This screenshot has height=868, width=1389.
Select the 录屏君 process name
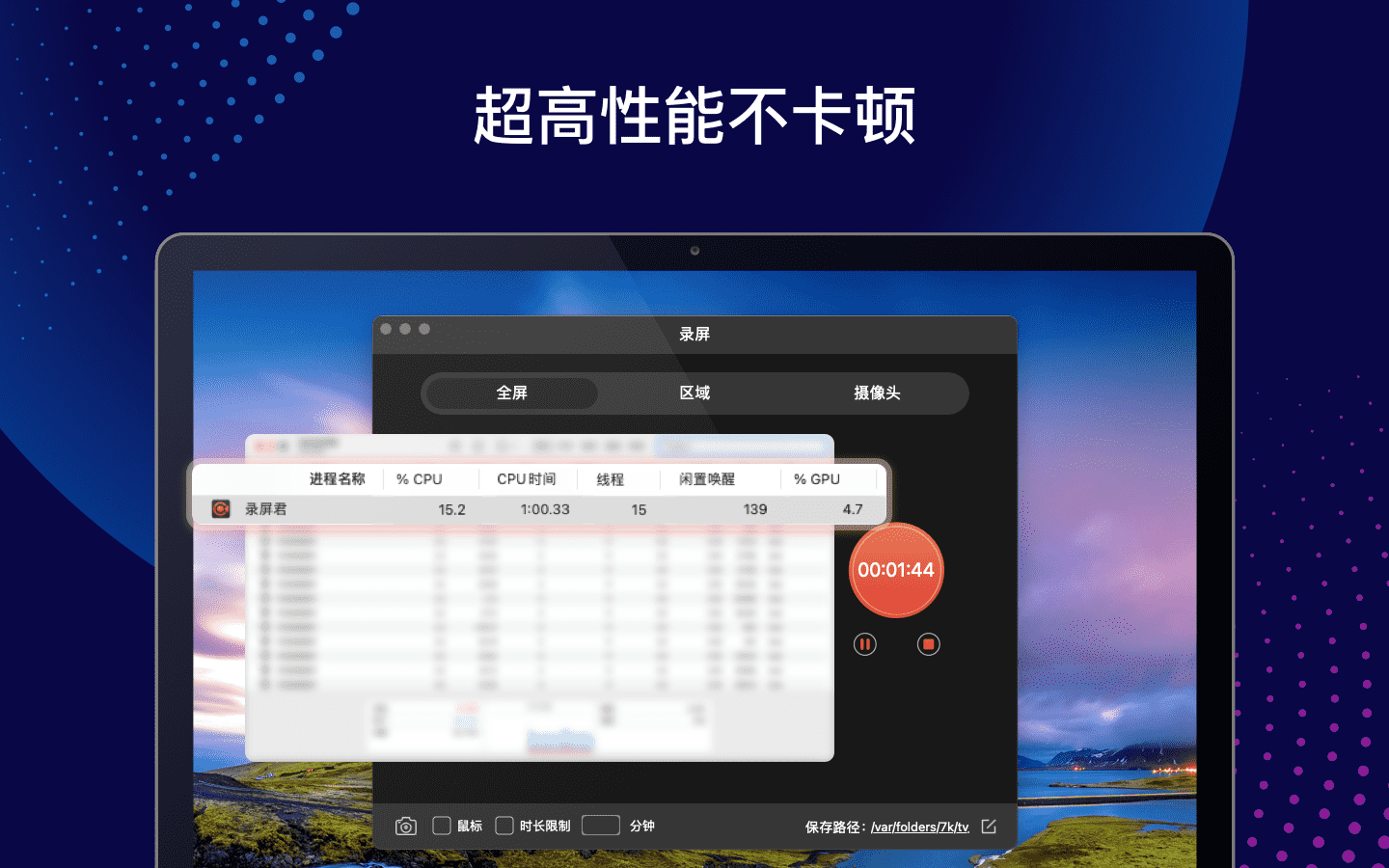point(265,508)
